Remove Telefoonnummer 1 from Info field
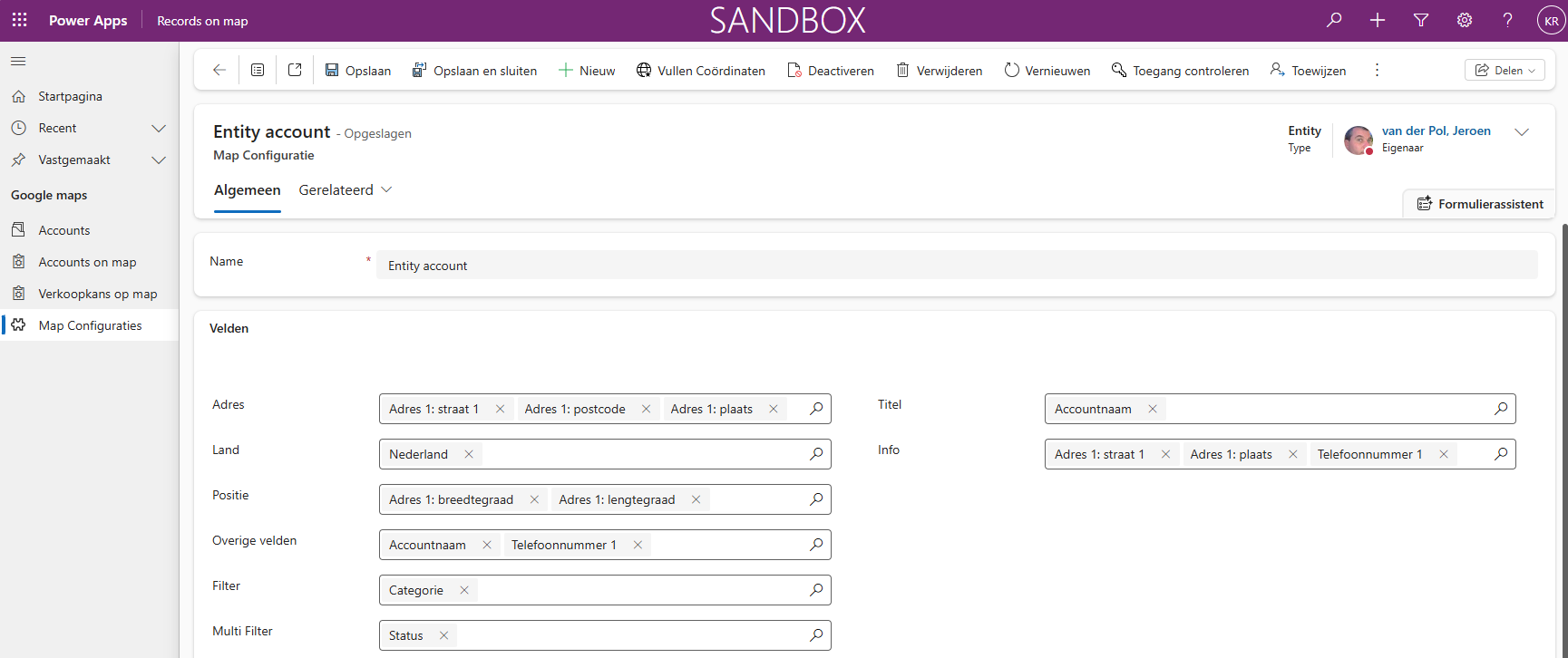The height and width of the screenshot is (658, 1568). tap(1444, 454)
